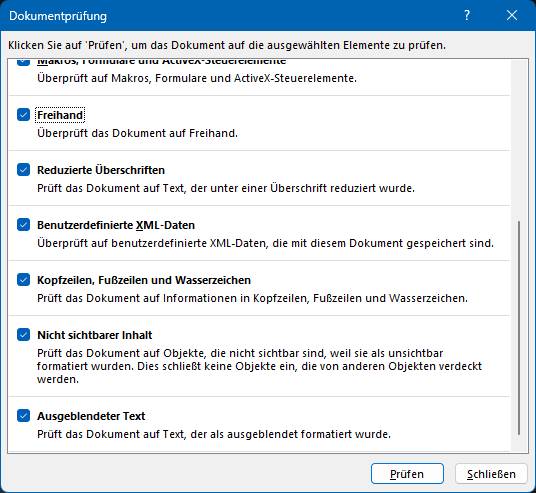
Task: Click description 'Überprüft auf benutzerdefinierte XML-Daten'
Action: 265,243
